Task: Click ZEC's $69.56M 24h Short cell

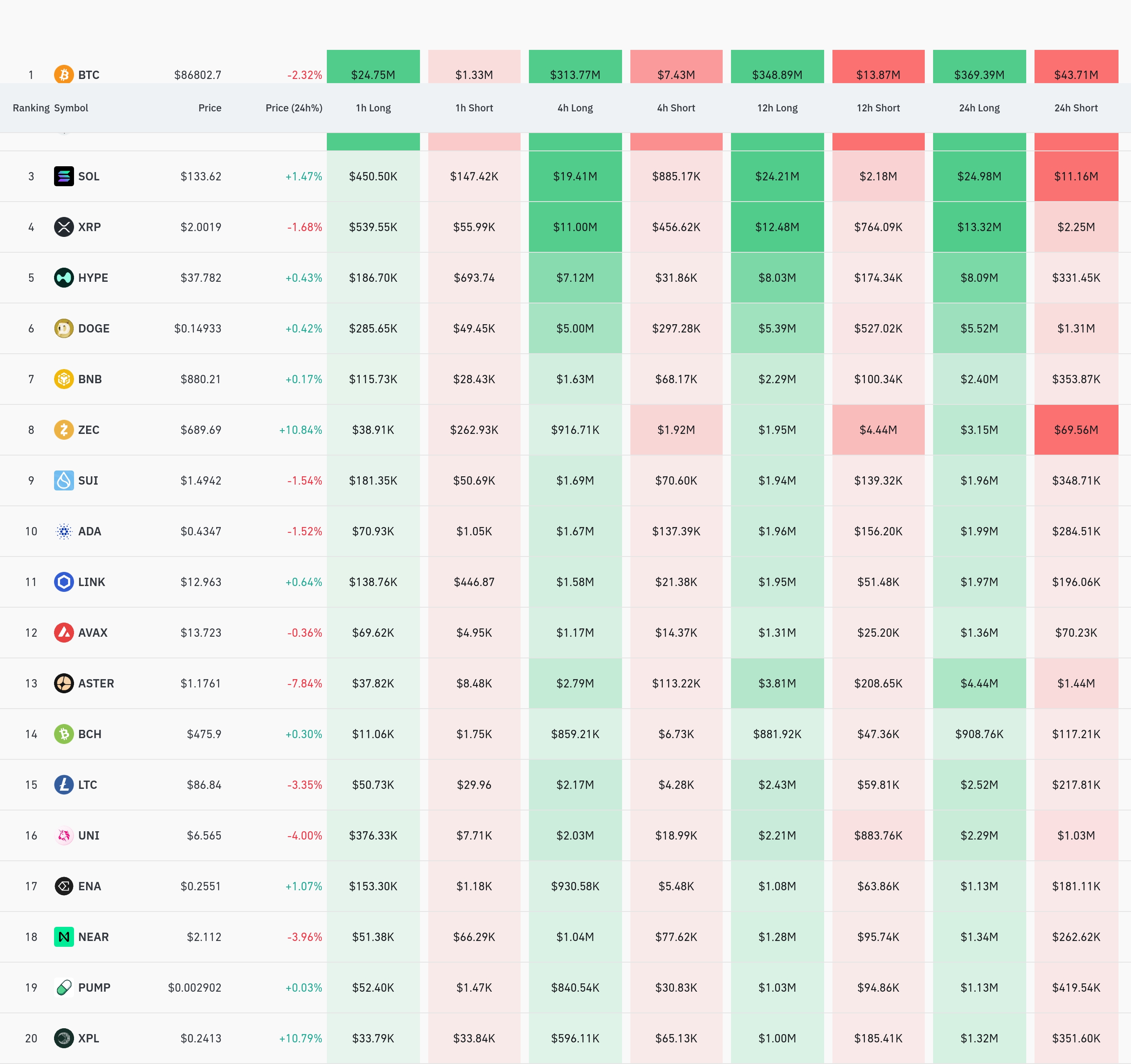Action: coord(1075,429)
